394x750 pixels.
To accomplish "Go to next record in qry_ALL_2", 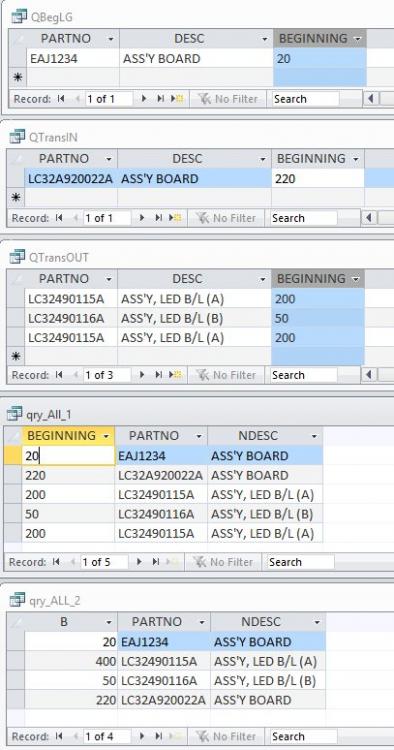I will 142,737.
